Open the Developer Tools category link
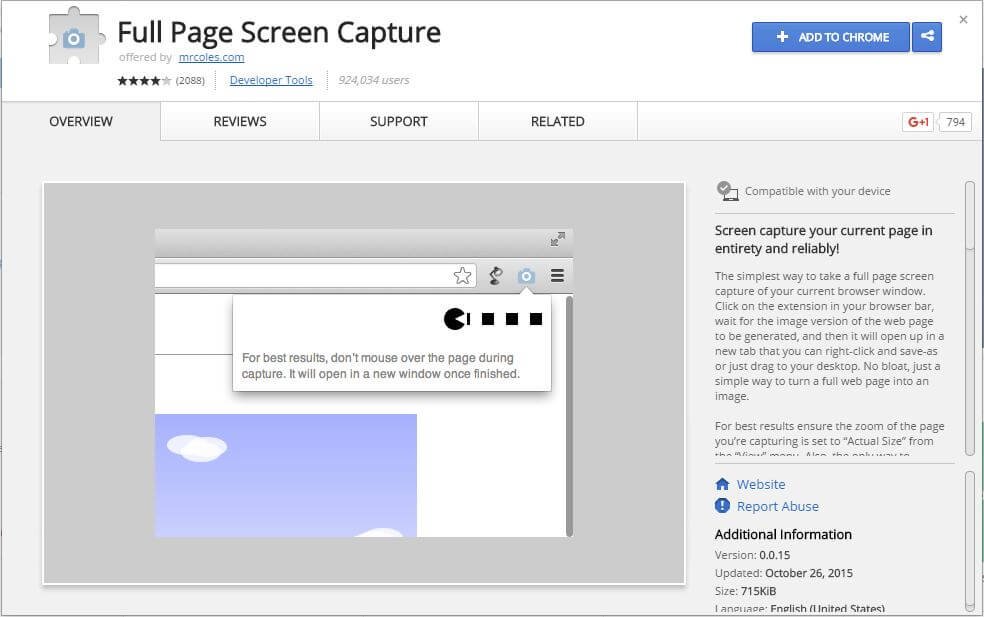This screenshot has width=984, height=617. click(x=271, y=80)
